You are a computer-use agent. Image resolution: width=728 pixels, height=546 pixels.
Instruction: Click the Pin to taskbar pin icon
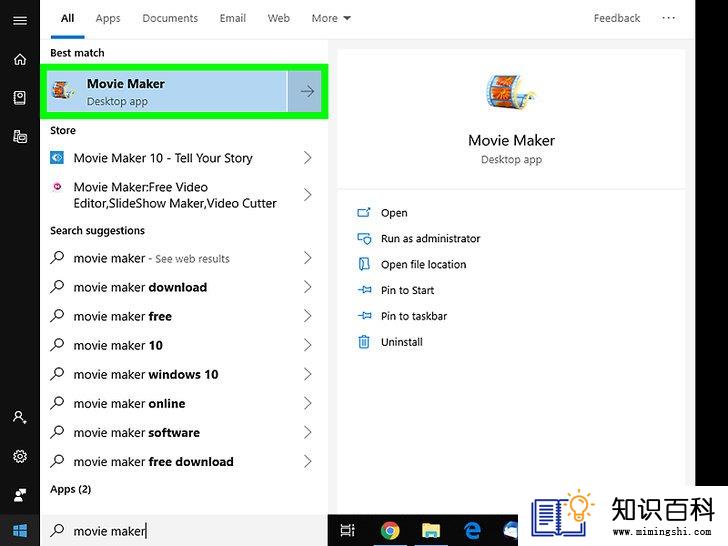point(364,316)
